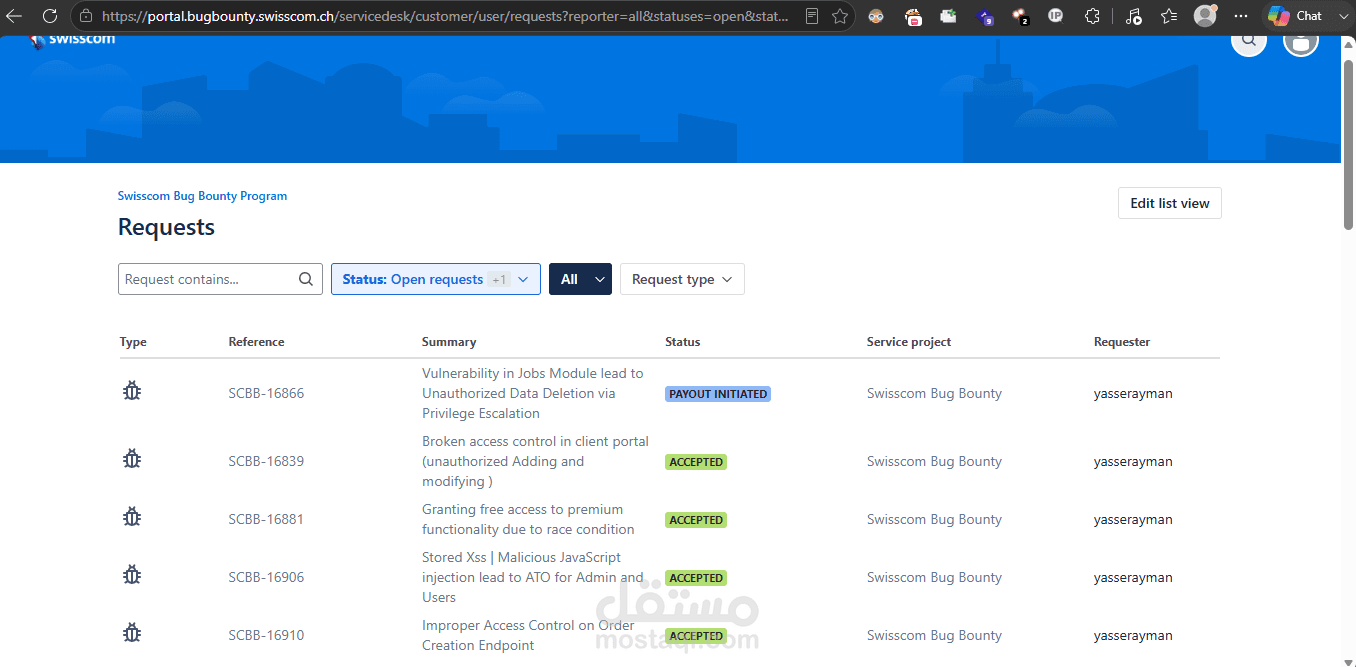Click the bug type icon for SCBB-16839
This screenshot has width=1356, height=667.
pyautogui.click(x=132, y=459)
